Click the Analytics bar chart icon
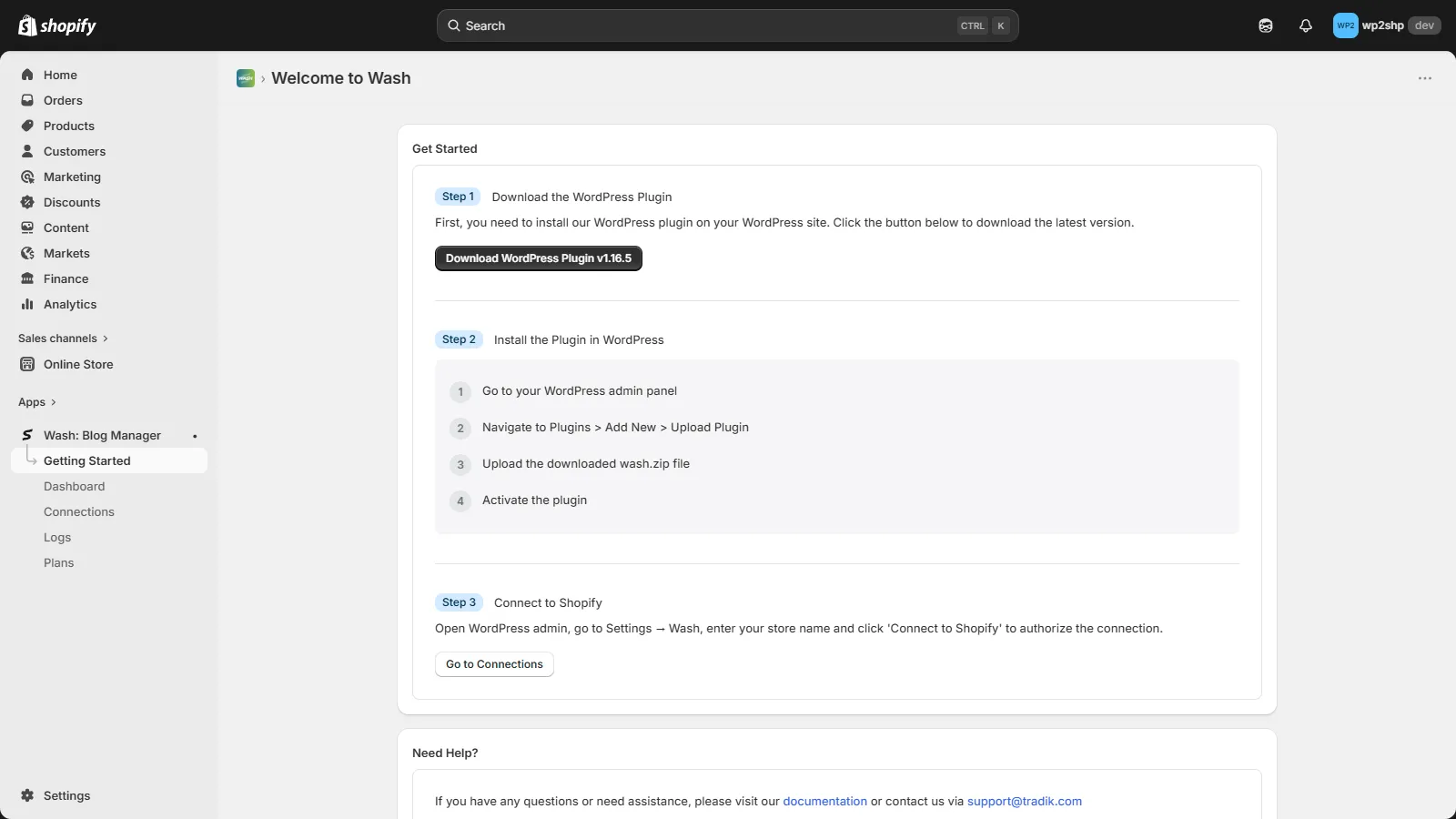Image resolution: width=1456 pixels, height=819 pixels. pyautogui.click(x=27, y=304)
